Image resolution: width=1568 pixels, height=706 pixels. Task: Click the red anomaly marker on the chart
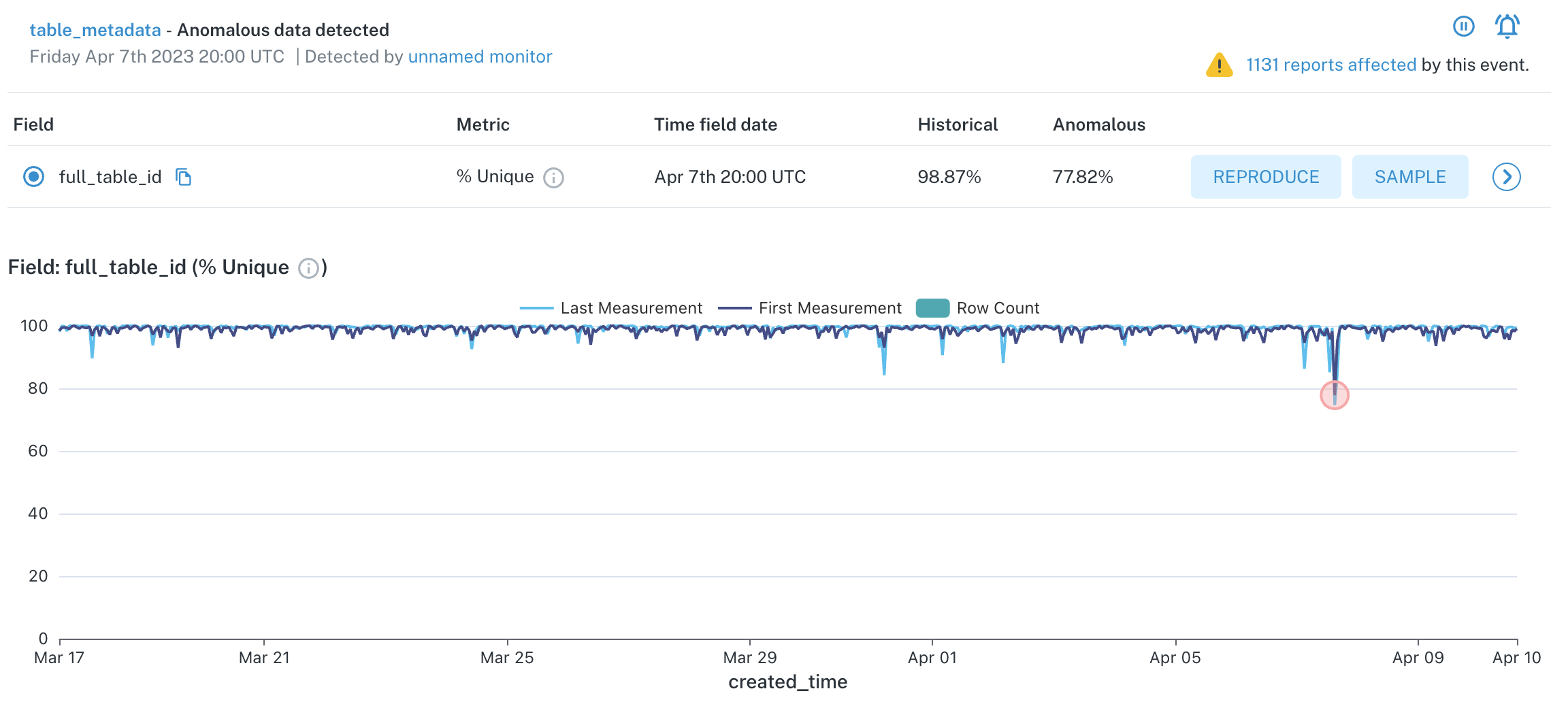click(1334, 395)
